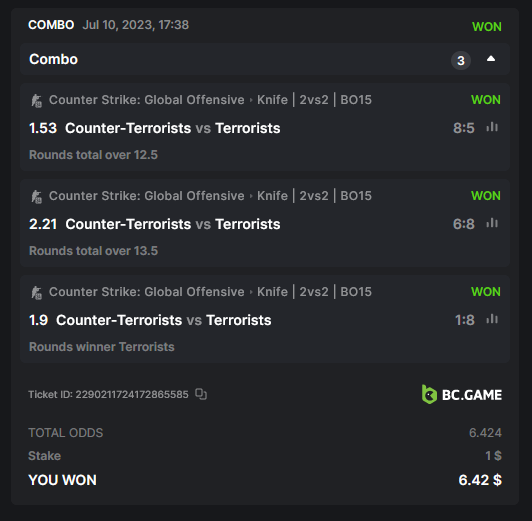Image resolution: width=532 pixels, height=521 pixels.
Task: Click the CS:GO icon in second bet
Action: 37,196
